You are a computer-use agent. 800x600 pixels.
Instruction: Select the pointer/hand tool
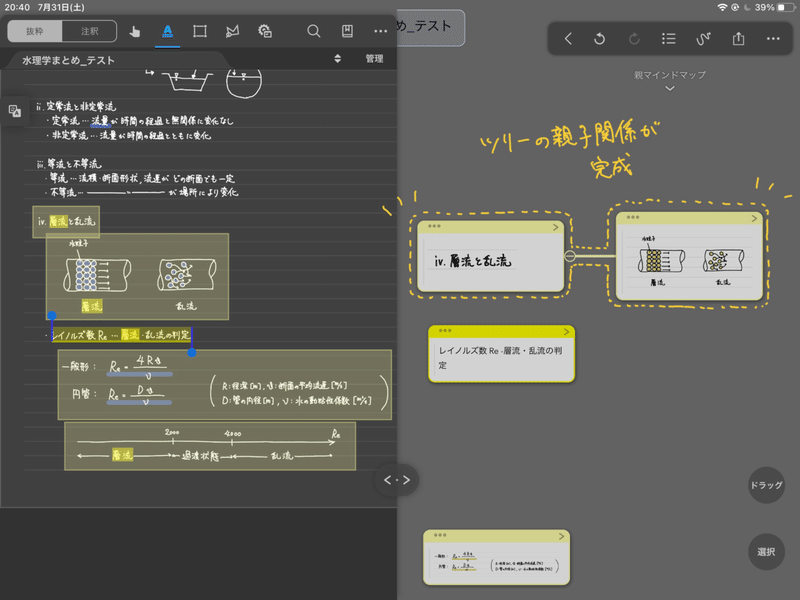click(135, 32)
